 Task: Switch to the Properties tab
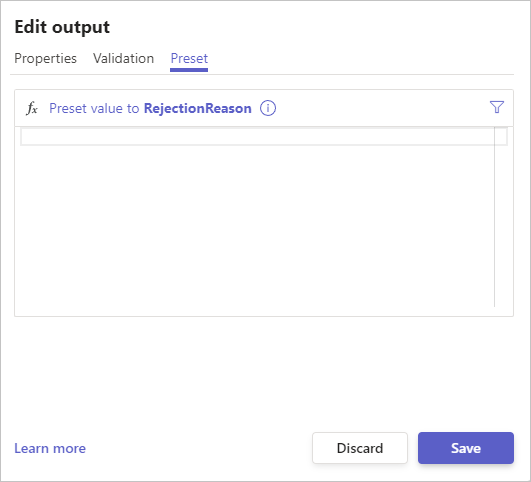(x=45, y=58)
